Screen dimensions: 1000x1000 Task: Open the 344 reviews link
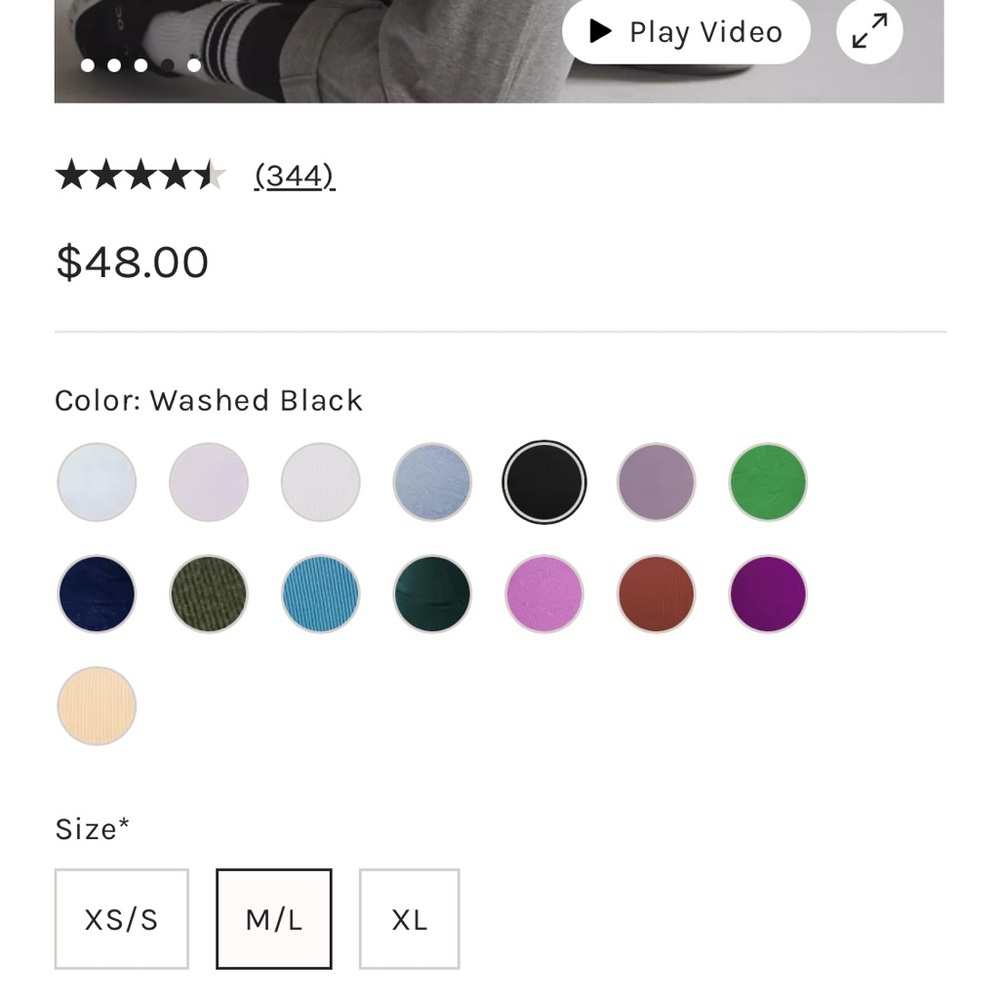click(294, 176)
